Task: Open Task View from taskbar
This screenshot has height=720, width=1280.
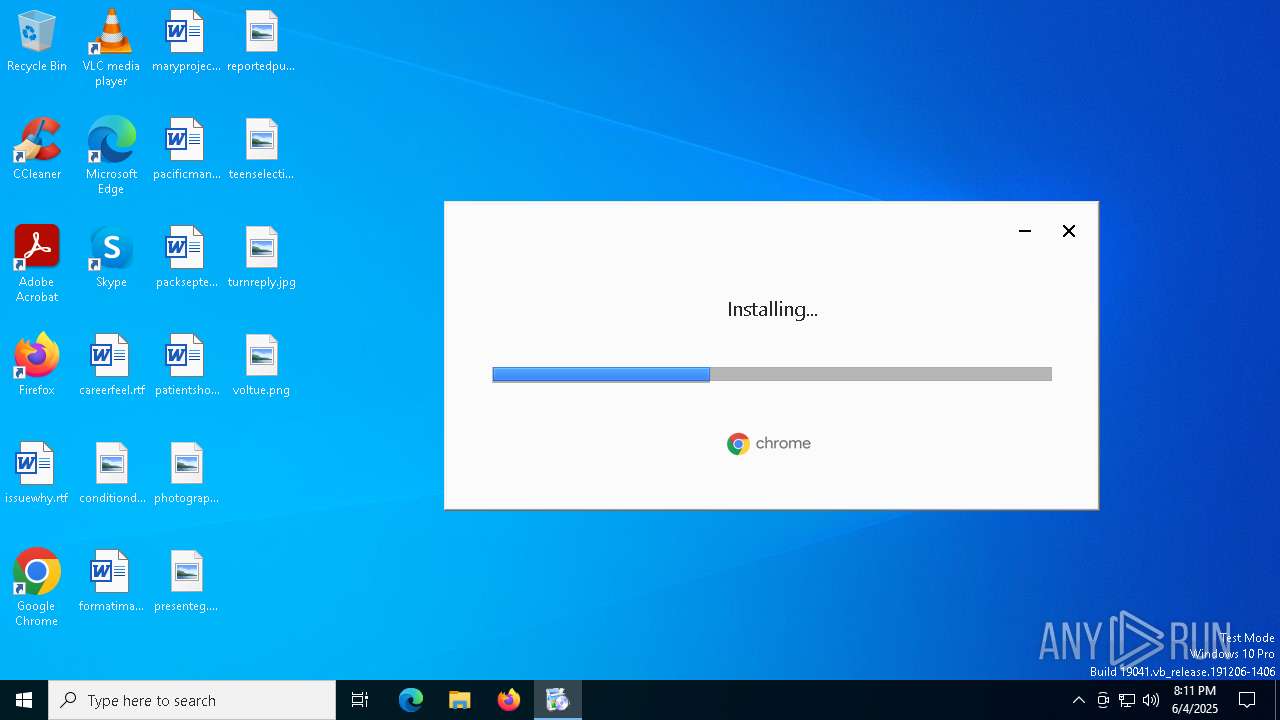Action: click(x=360, y=700)
